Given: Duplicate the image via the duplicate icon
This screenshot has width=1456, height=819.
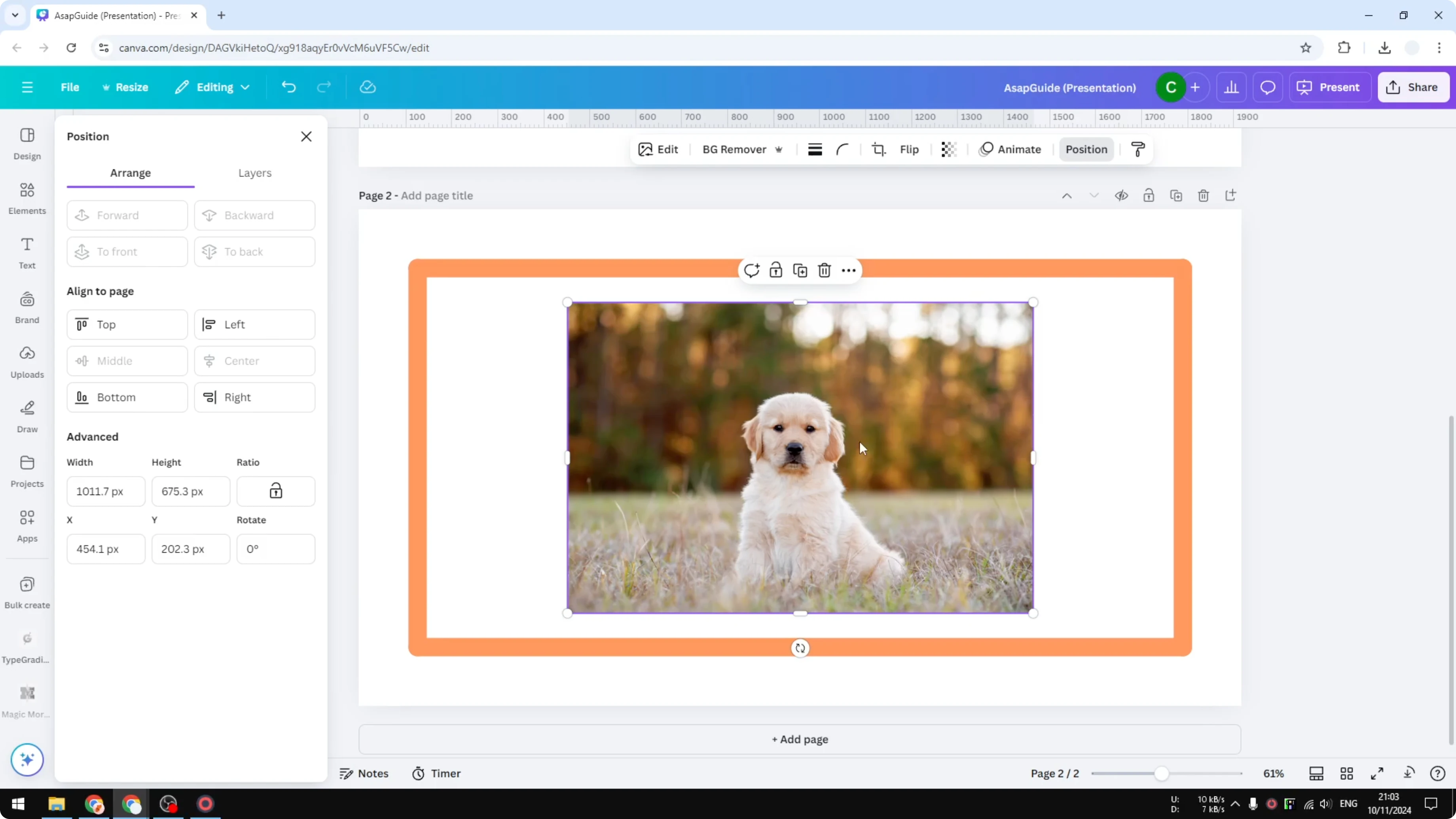Looking at the screenshot, I should point(800,270).
